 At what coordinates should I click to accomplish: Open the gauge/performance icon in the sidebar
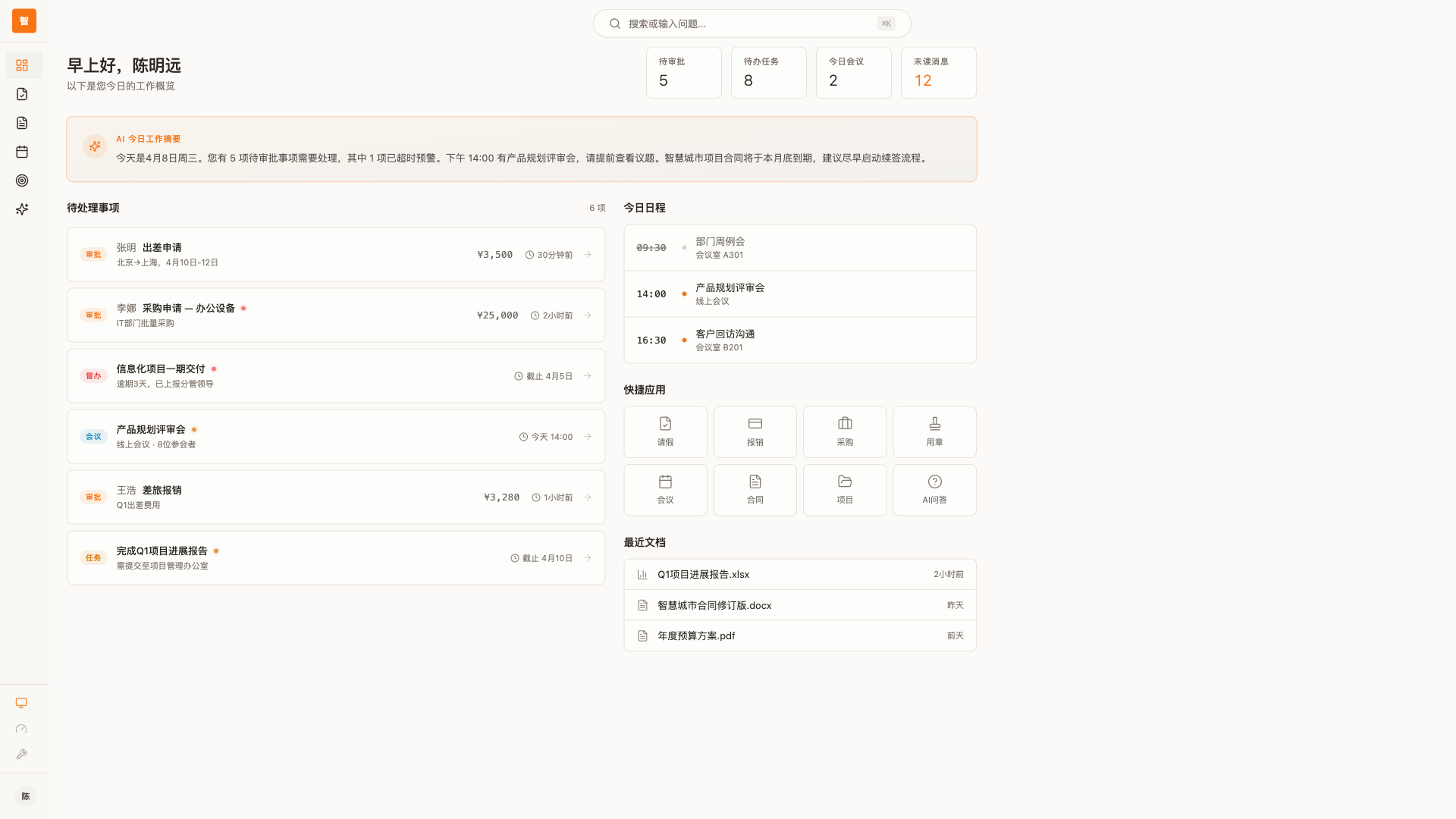pos(22,729)
